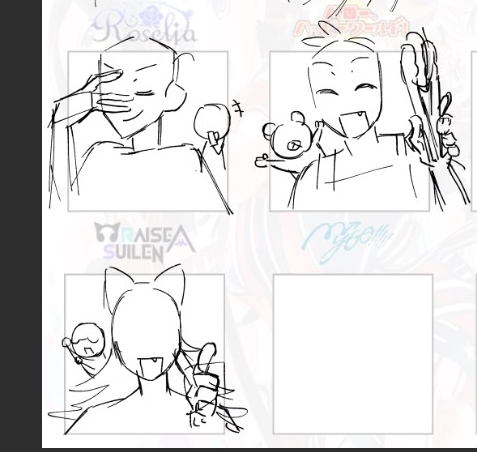Click the faded Roselia logo
This screenshot has height=452, width=477.
click(x=144, y=27)
